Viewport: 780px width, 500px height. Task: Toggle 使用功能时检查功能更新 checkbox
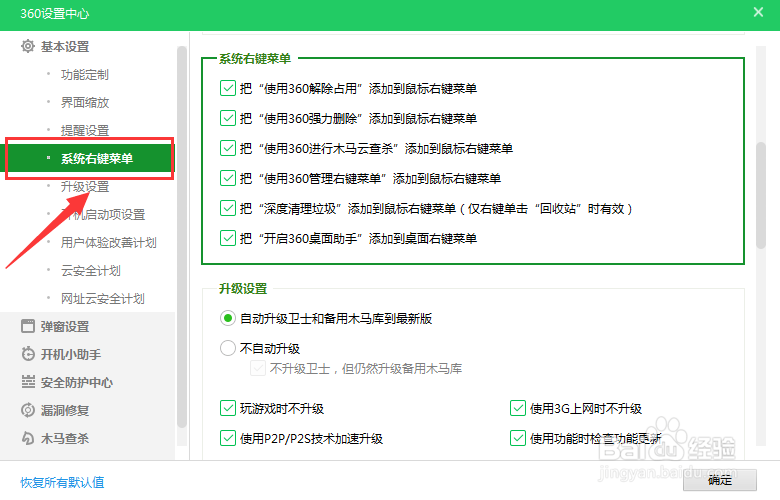[518, 438]
